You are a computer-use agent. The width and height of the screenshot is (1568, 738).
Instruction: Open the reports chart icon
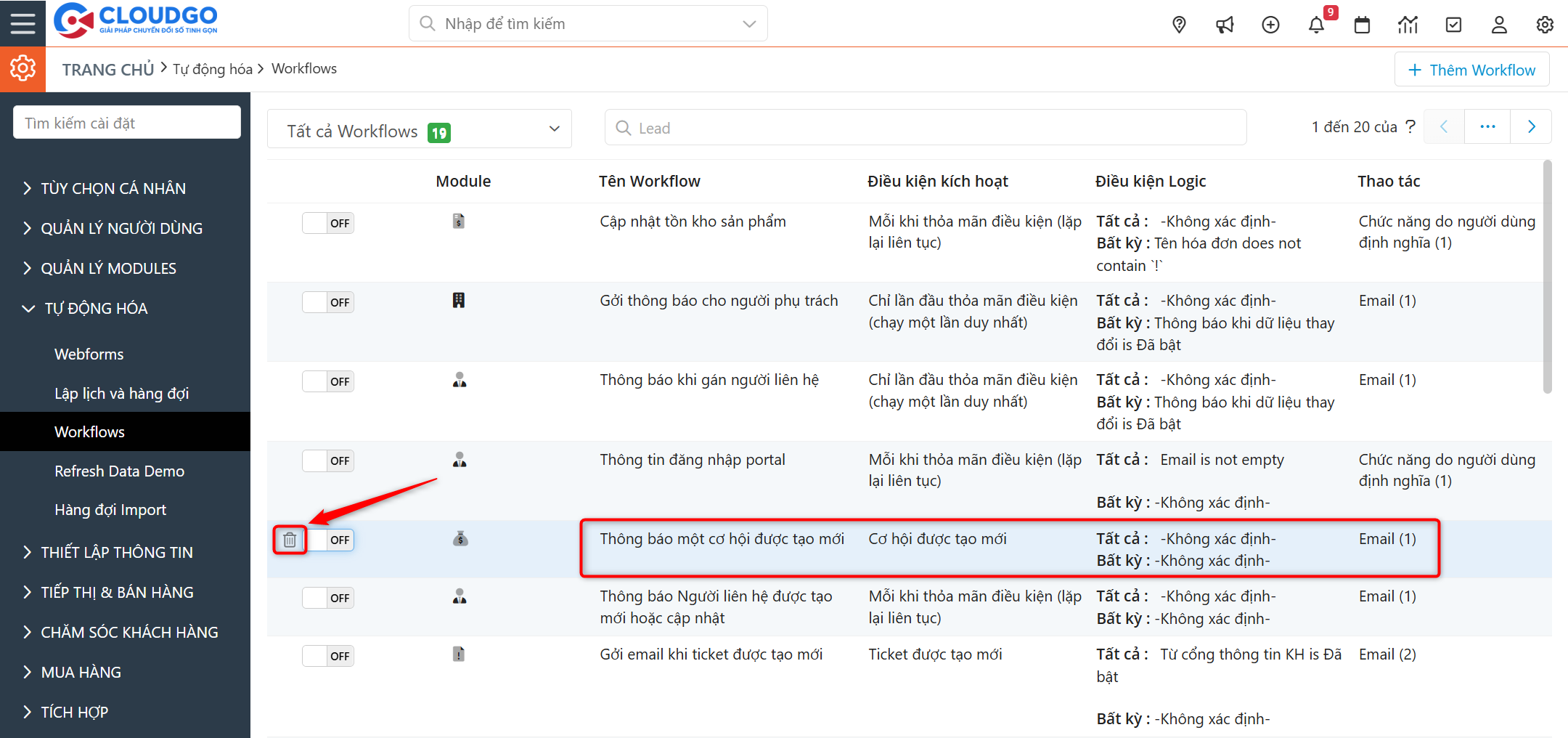pyautogui.click(x=1408, y=25)
